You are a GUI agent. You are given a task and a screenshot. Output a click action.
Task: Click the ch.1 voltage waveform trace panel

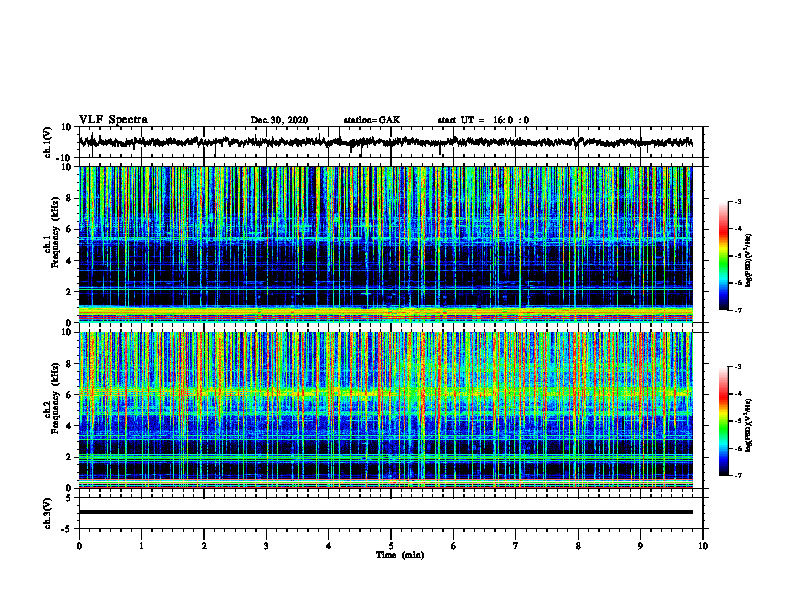tap(391, 142)
